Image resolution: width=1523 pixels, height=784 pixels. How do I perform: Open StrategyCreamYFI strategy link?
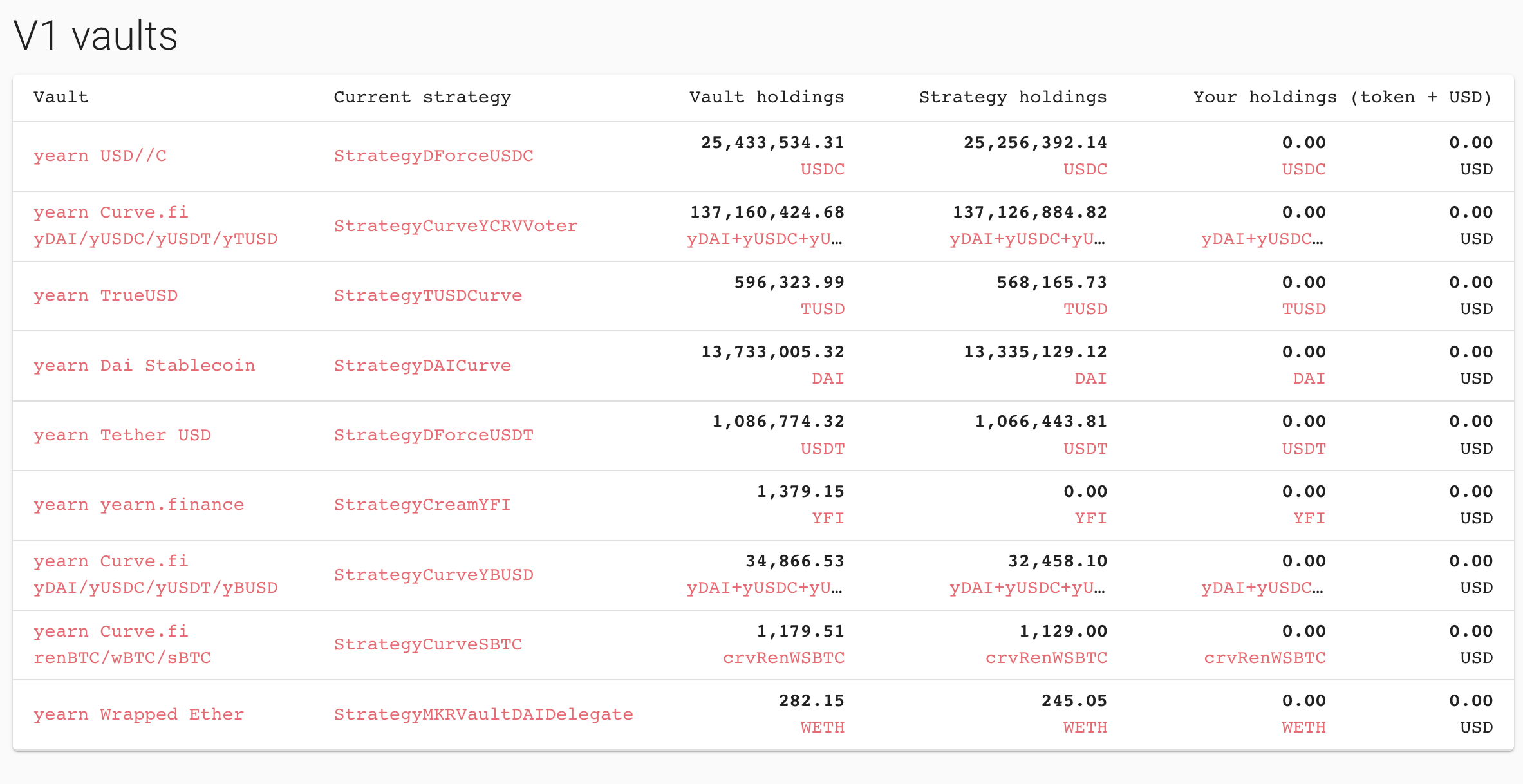point(422,505)
